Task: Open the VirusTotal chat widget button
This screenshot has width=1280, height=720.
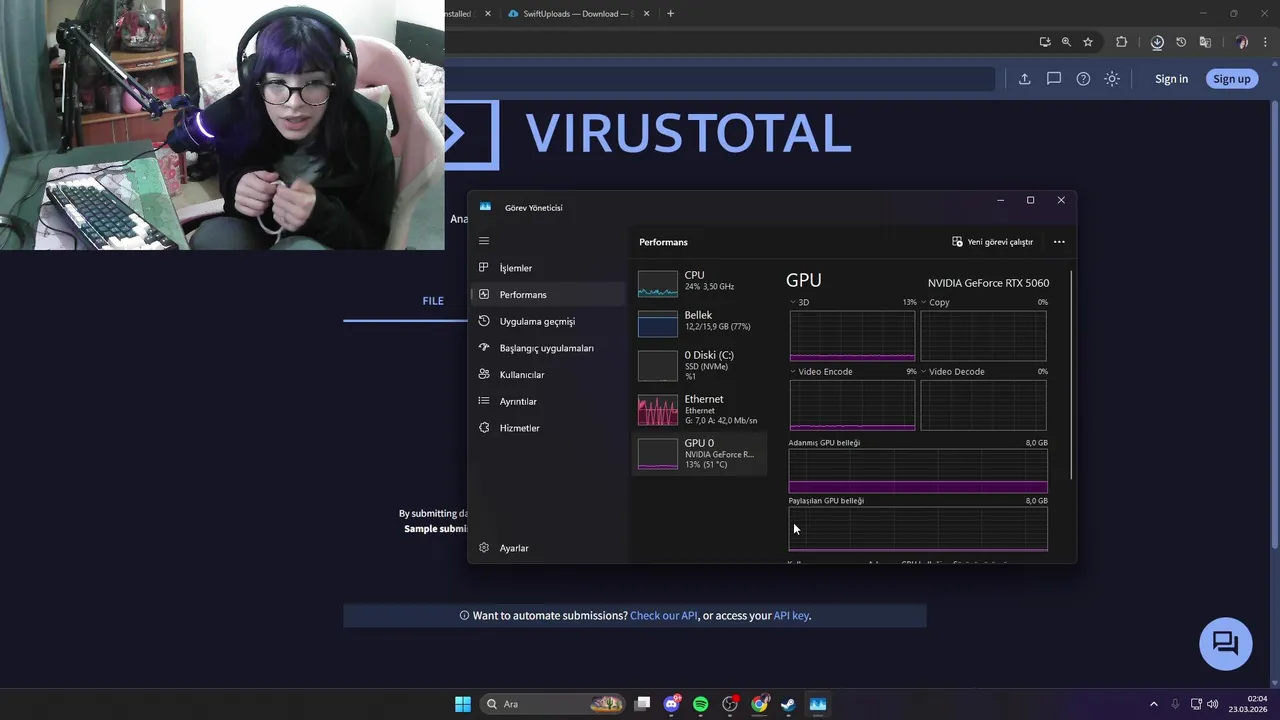Action: point(1226,643)
